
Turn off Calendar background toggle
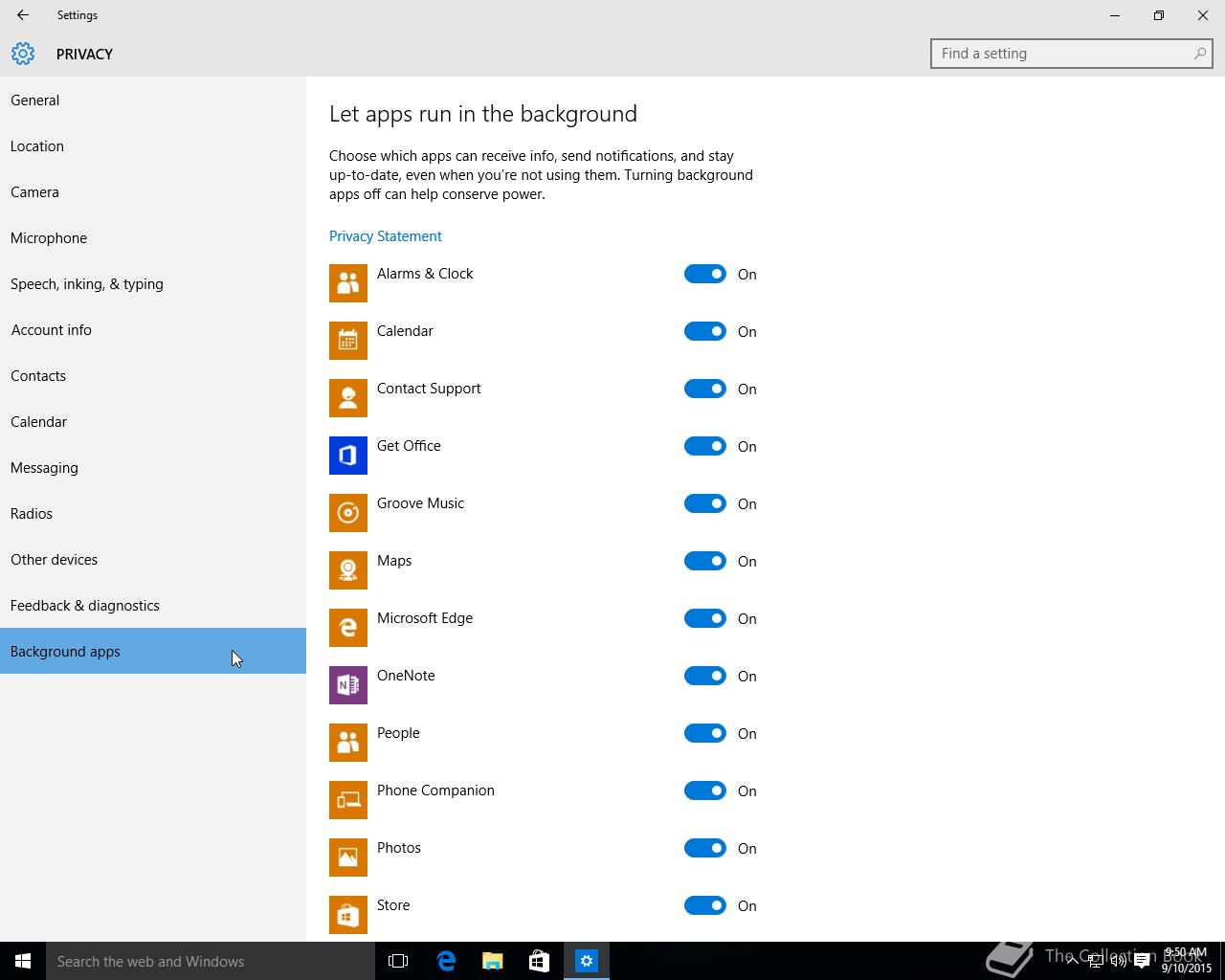705,331
